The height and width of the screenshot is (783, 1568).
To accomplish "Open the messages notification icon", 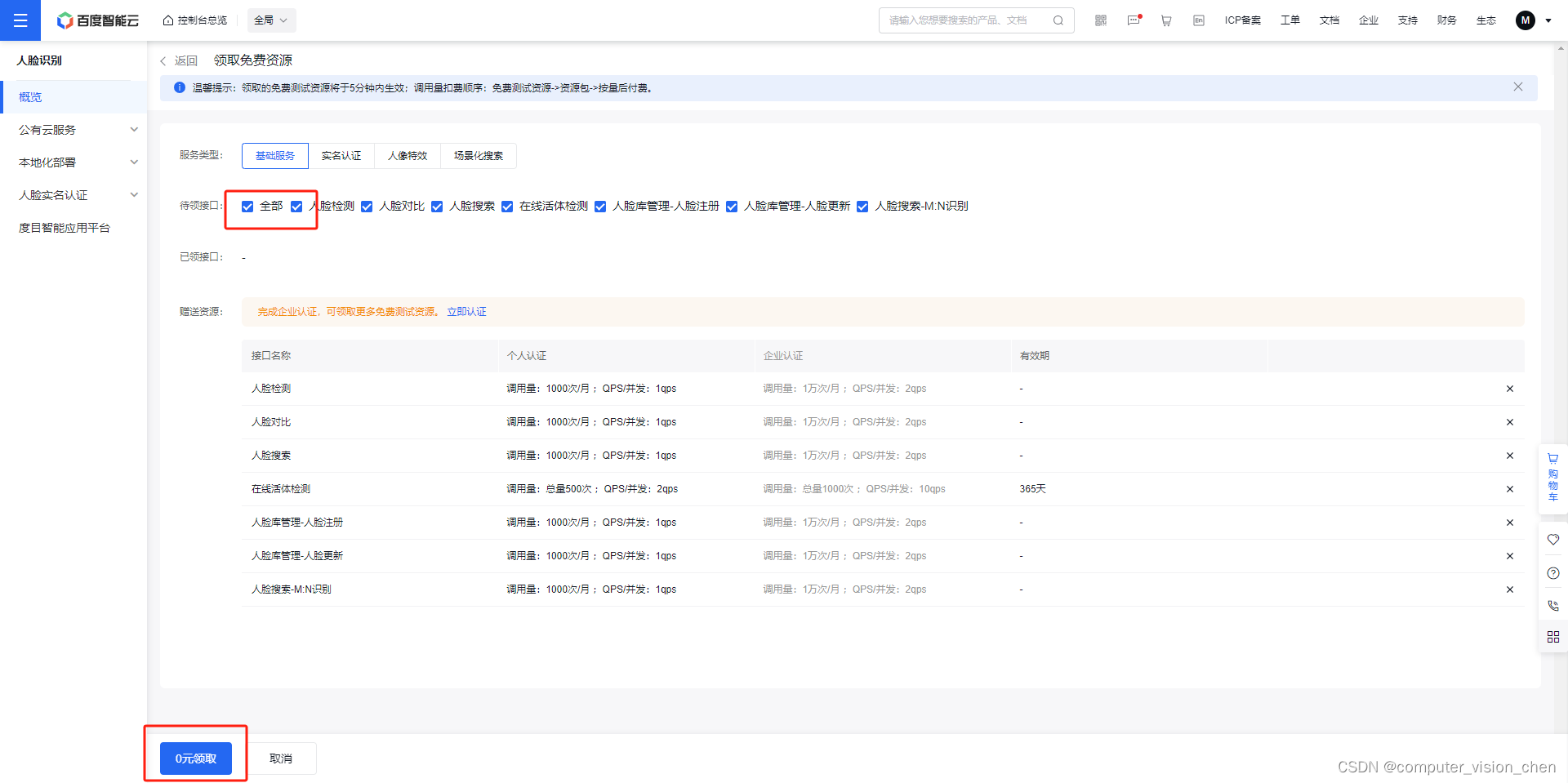I will pos(1134,20).
